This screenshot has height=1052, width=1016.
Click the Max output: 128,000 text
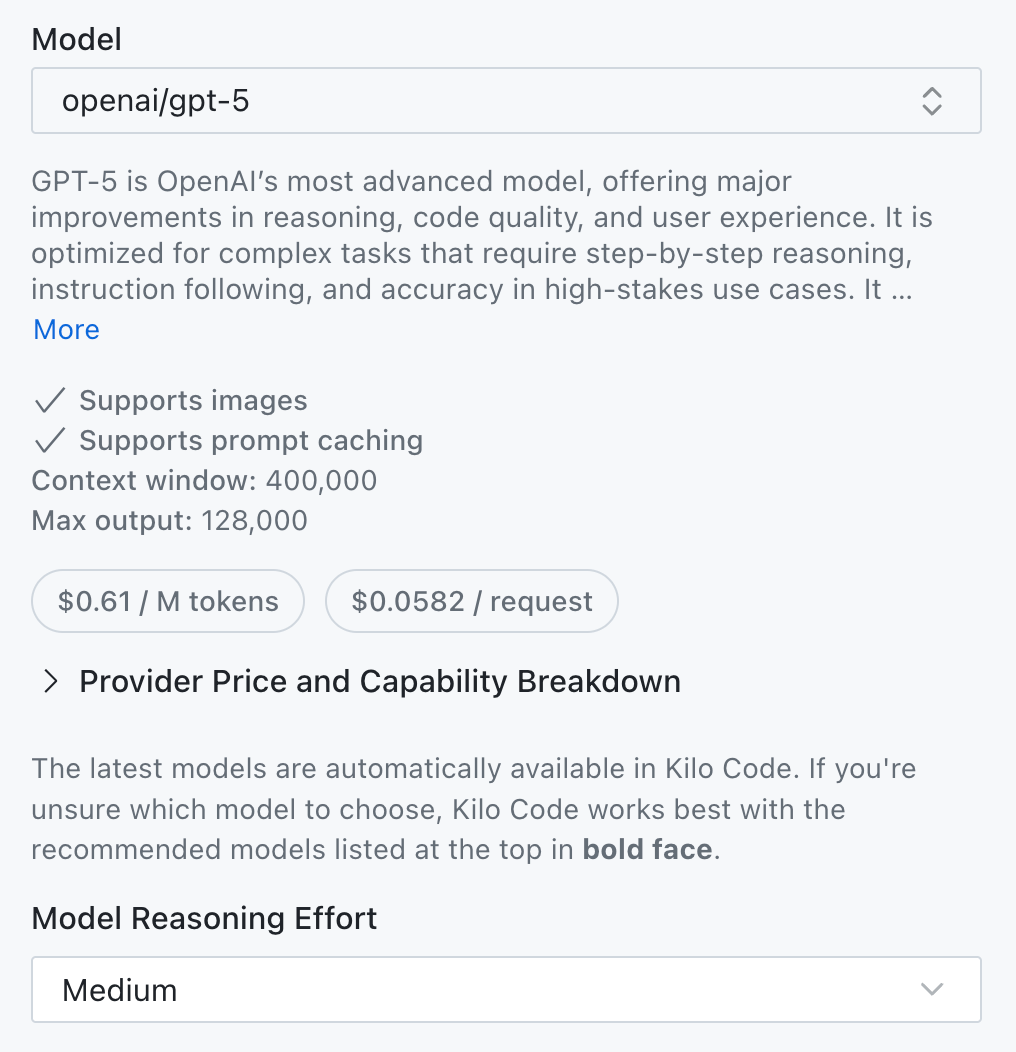click(x=170, y=521)
